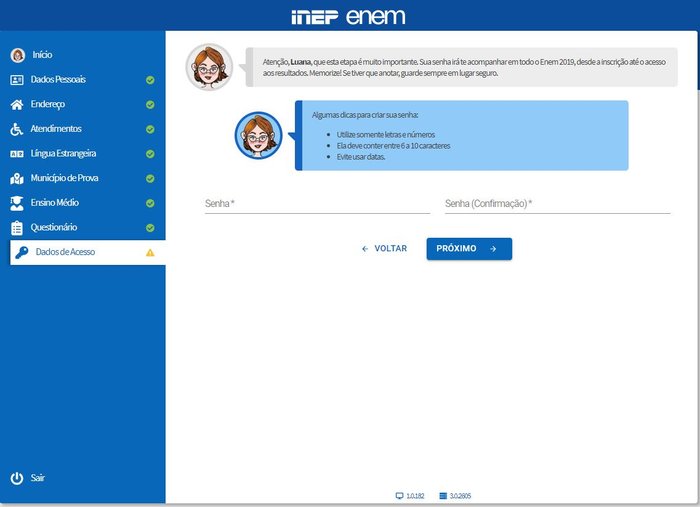Click the map pin icon for Município de Prova
Viewport: 700px width, 507px height.
pyautogui.click(x=17, y=179)
